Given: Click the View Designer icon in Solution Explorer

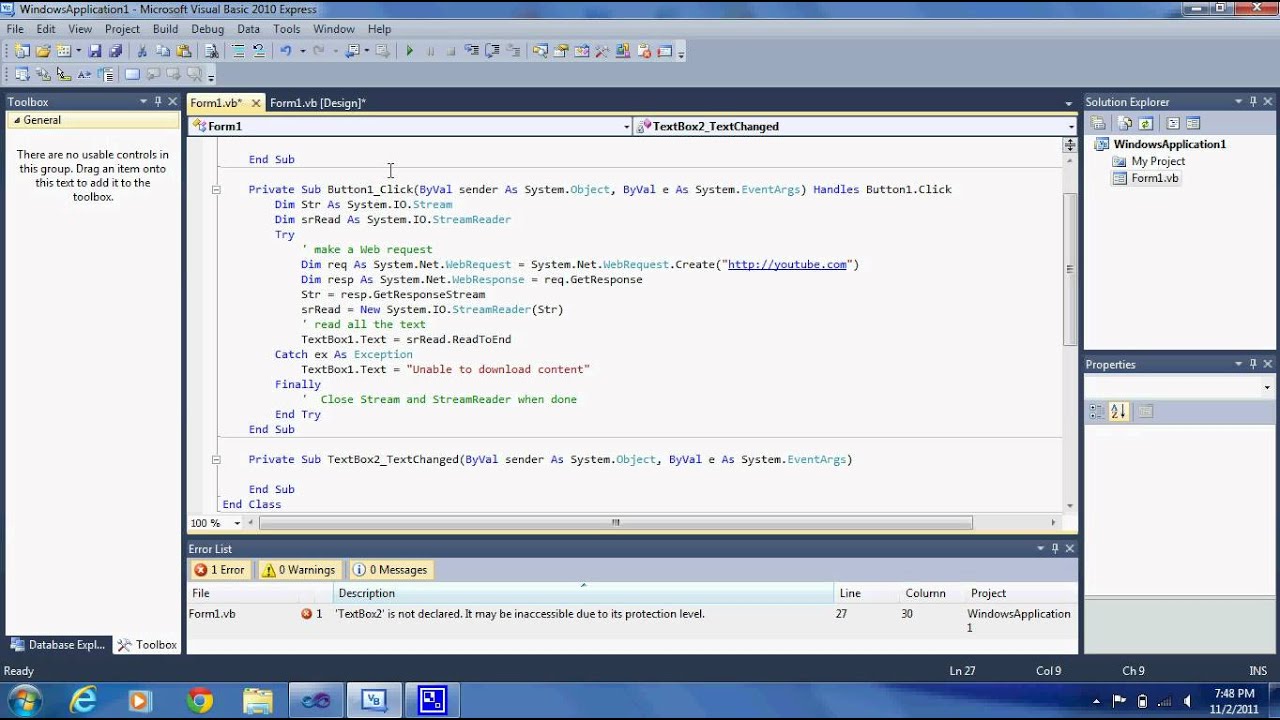Looking at the screenshot, I should pos(1192,123).
